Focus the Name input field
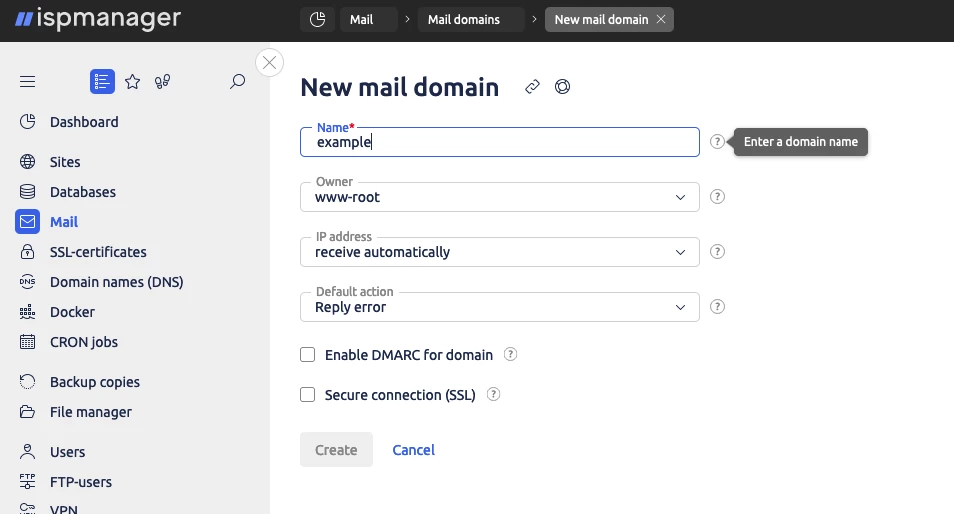This screenshot has height=514, width=954. 500,142
